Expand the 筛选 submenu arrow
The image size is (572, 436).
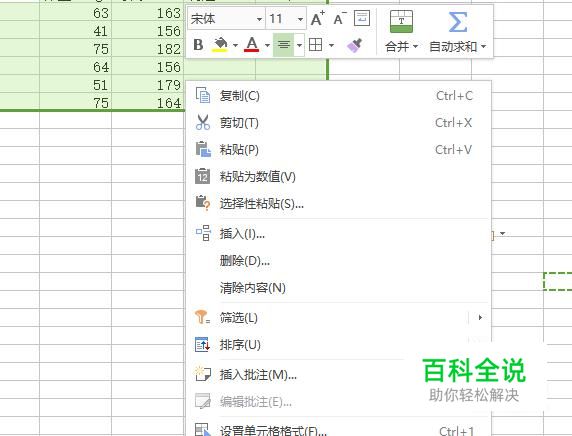click(480, 317)
